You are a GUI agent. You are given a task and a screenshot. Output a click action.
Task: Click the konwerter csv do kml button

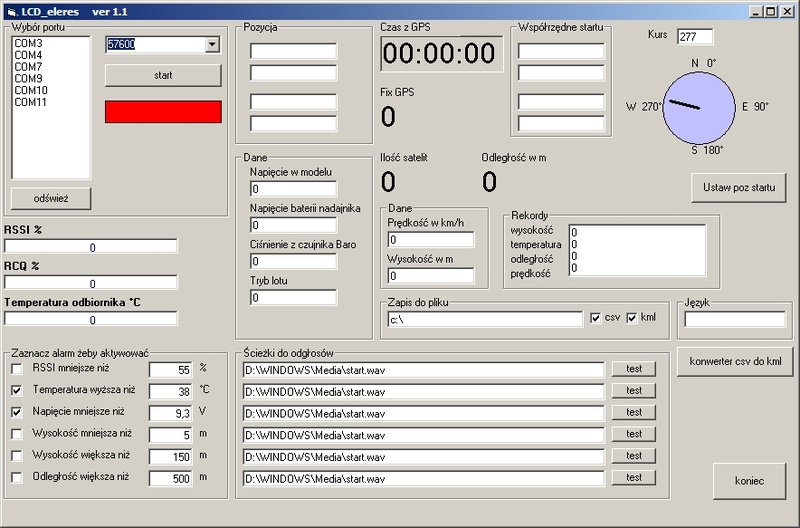point(735,362)
